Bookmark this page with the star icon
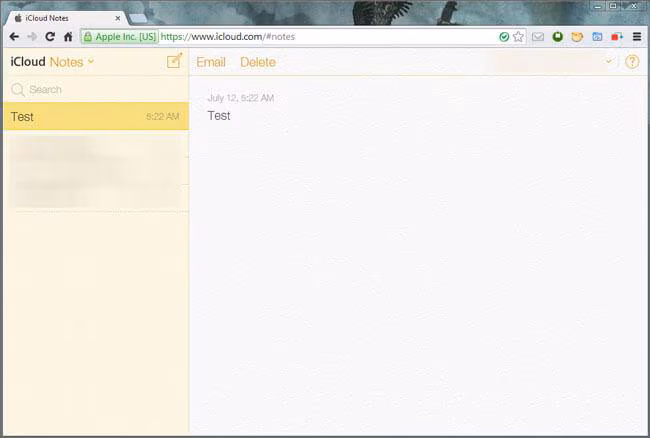Image resolution: width=650 pixels, height=438 pixels. [518, 37]
